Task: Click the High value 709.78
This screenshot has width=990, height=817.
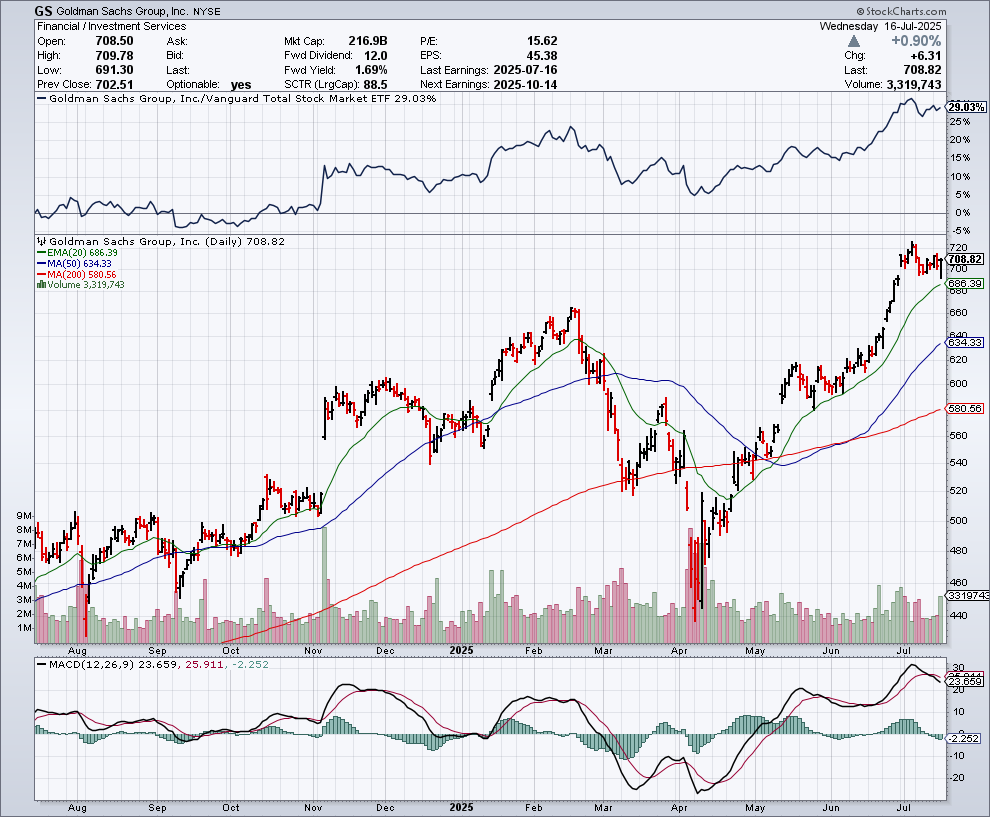Action: click(x=114, y=56)
